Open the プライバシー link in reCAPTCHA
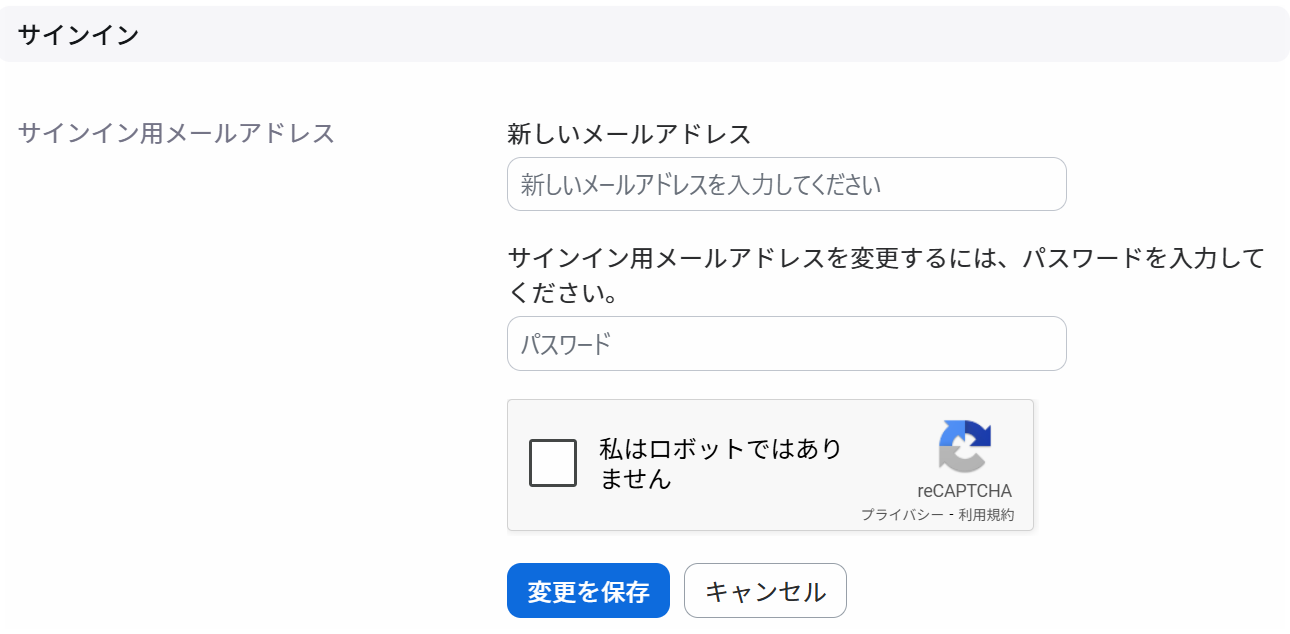Image resolution: width=1290 pixels, height=634 pixels. 901,515
